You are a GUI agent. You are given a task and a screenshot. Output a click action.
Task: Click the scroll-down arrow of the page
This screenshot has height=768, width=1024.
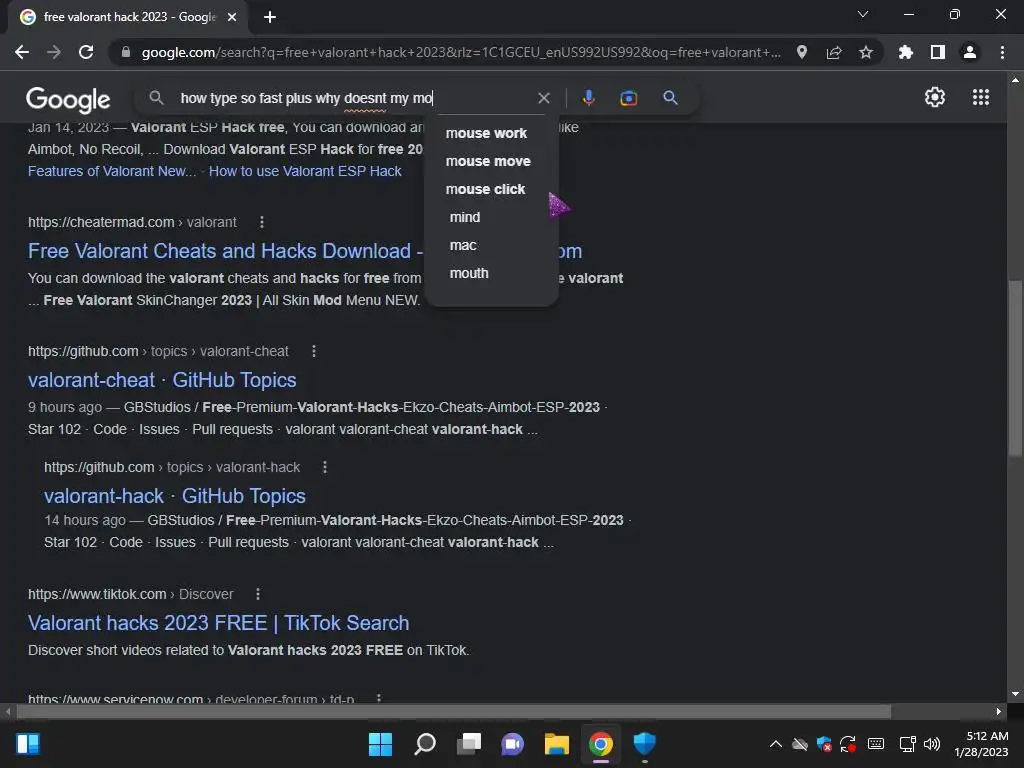[x=1015, y=694]
